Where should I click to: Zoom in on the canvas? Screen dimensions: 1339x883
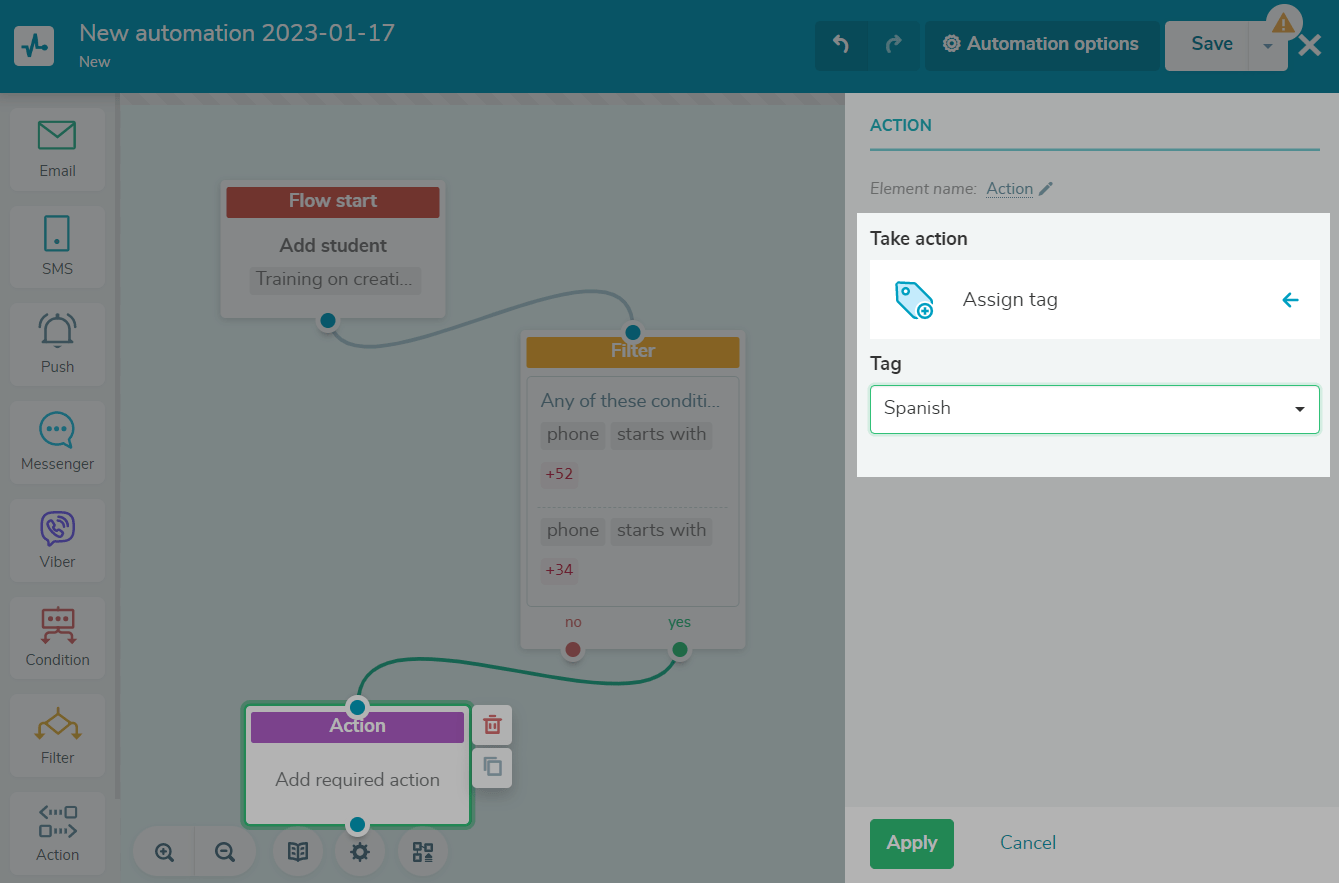click(x=165, y=852)
